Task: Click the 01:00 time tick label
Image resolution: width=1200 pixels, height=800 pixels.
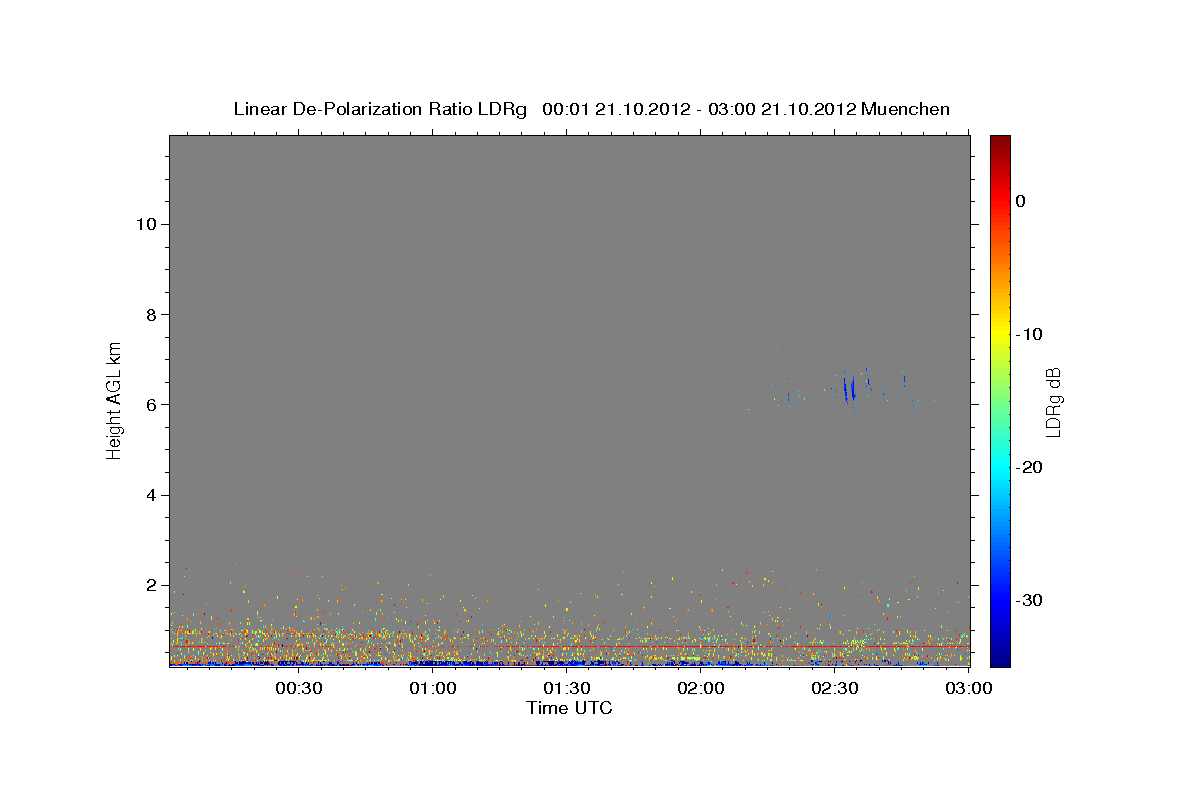Action: pyautogui.click(x=432, y=688)
